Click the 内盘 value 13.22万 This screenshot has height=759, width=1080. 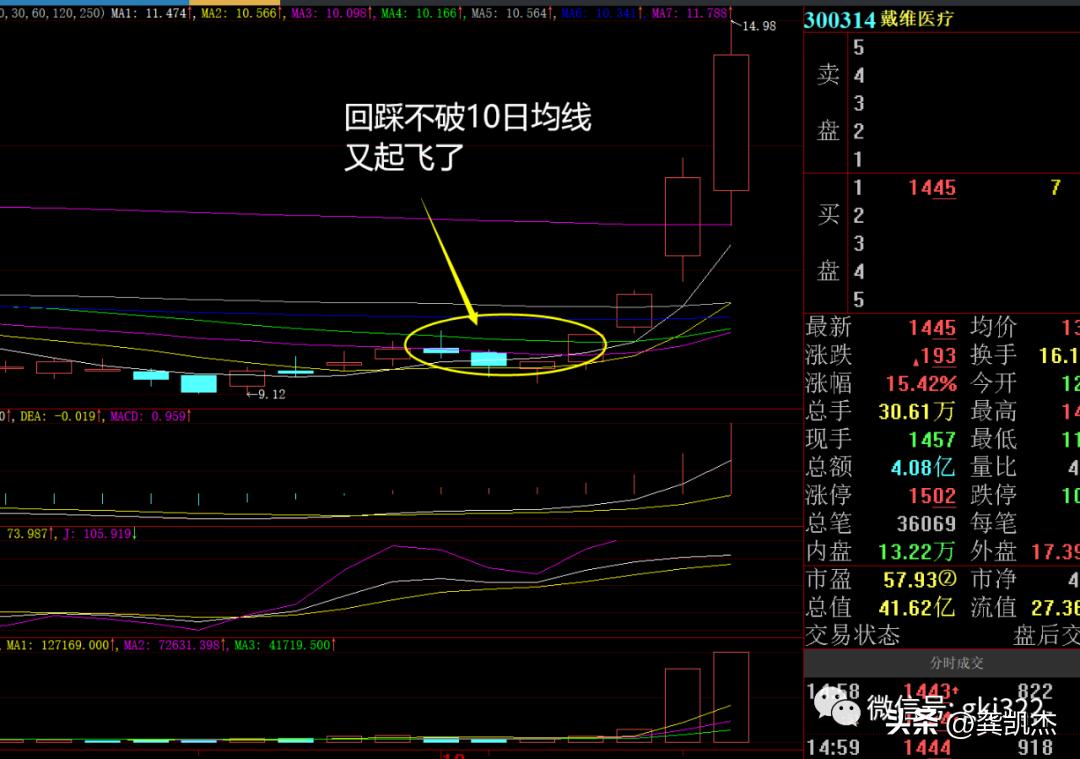pos(916,552)
